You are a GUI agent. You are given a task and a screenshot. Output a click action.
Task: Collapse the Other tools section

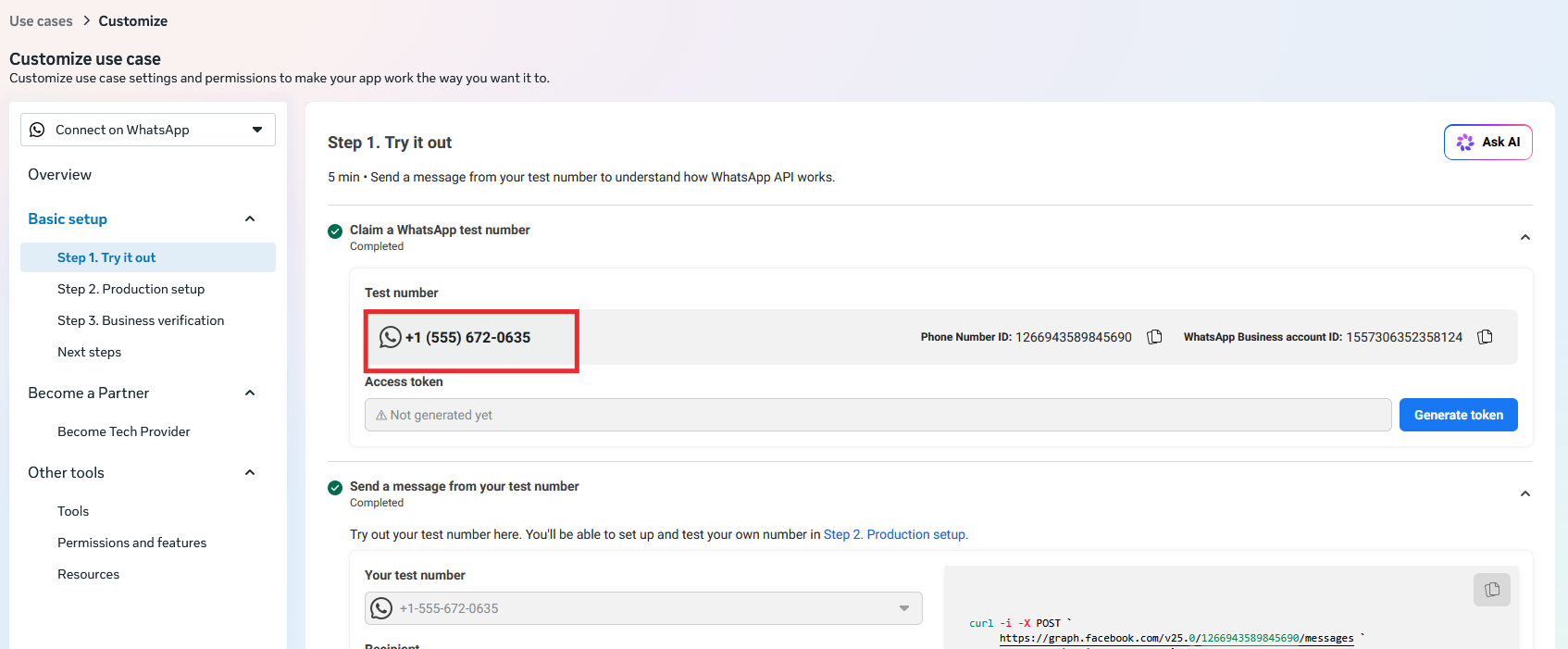click(249, 472)
